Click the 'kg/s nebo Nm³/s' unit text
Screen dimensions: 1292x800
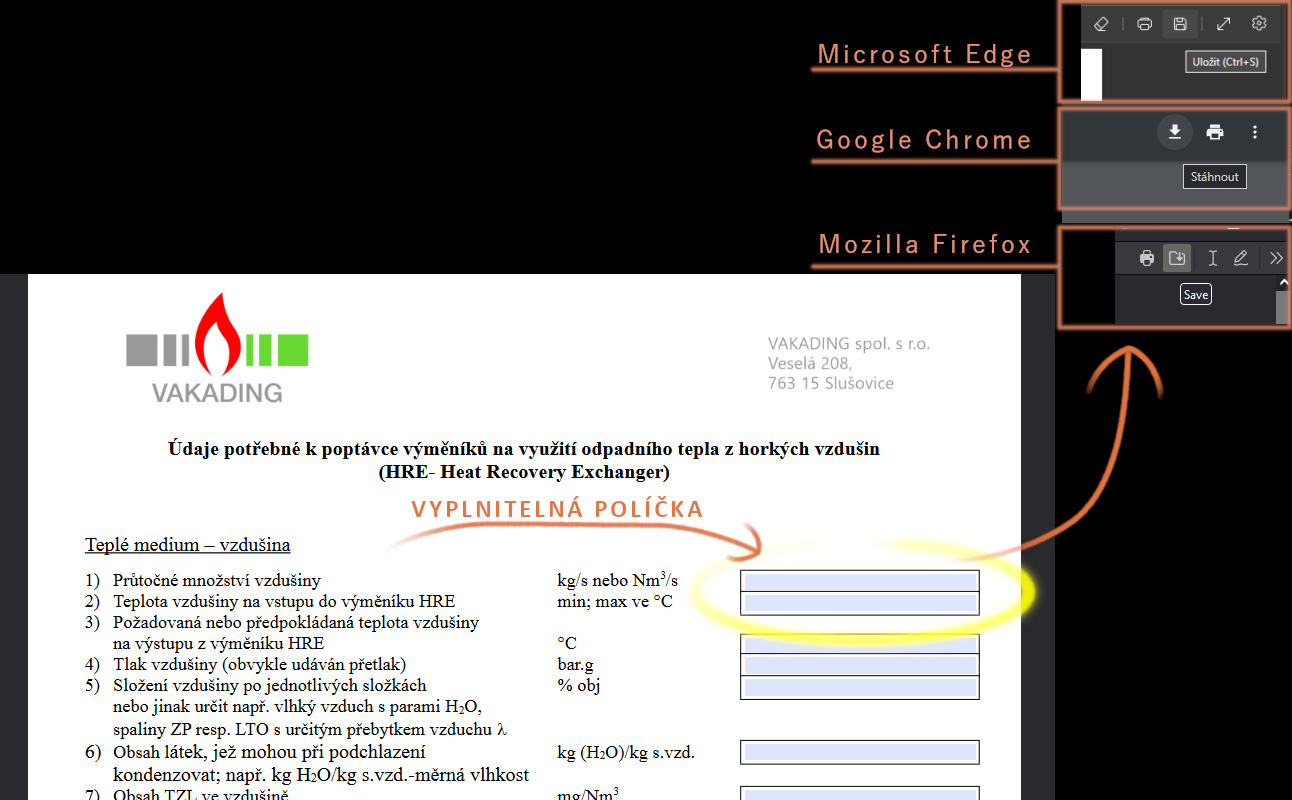617,580
